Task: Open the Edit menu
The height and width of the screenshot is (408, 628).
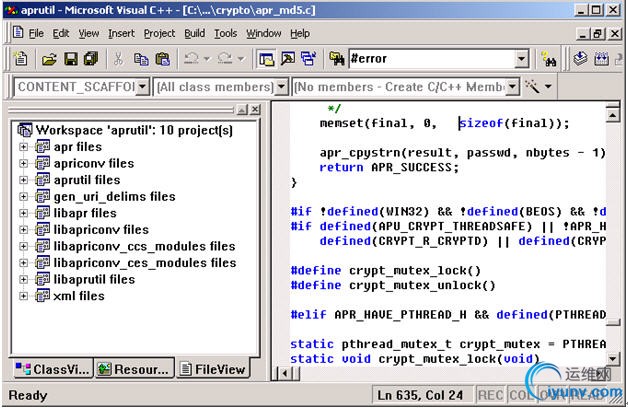Action: [61, 33]
